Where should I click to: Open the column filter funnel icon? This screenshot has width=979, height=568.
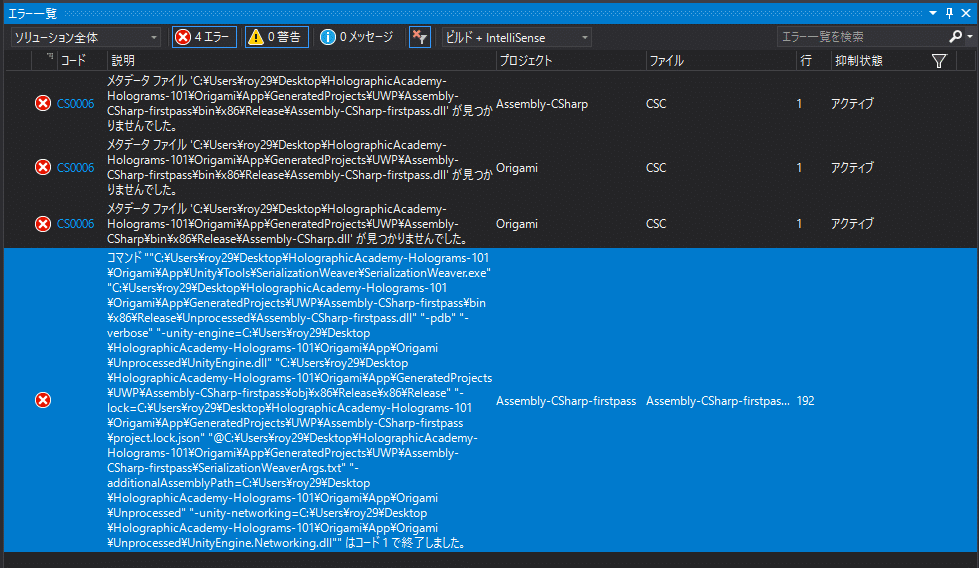pos(939,61)
